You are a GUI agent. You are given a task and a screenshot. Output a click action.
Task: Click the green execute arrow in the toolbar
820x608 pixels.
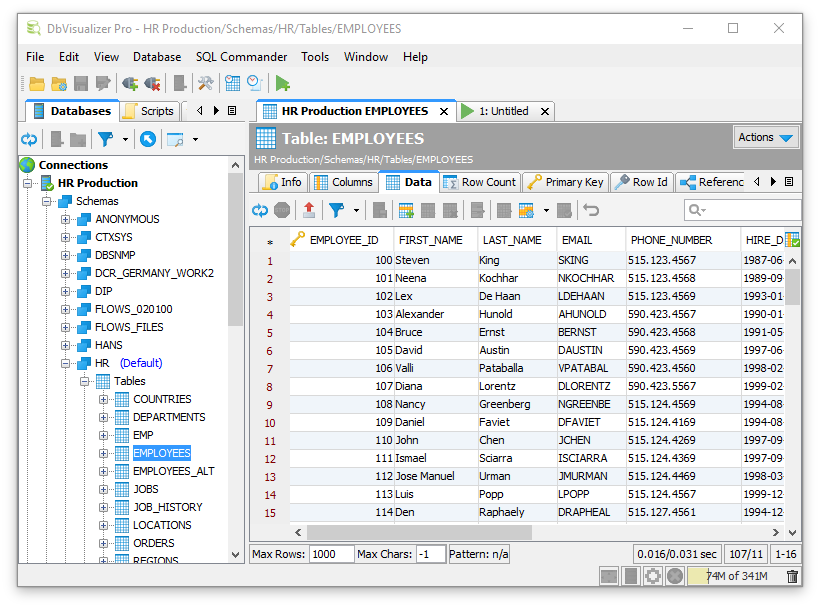(283, 84)
